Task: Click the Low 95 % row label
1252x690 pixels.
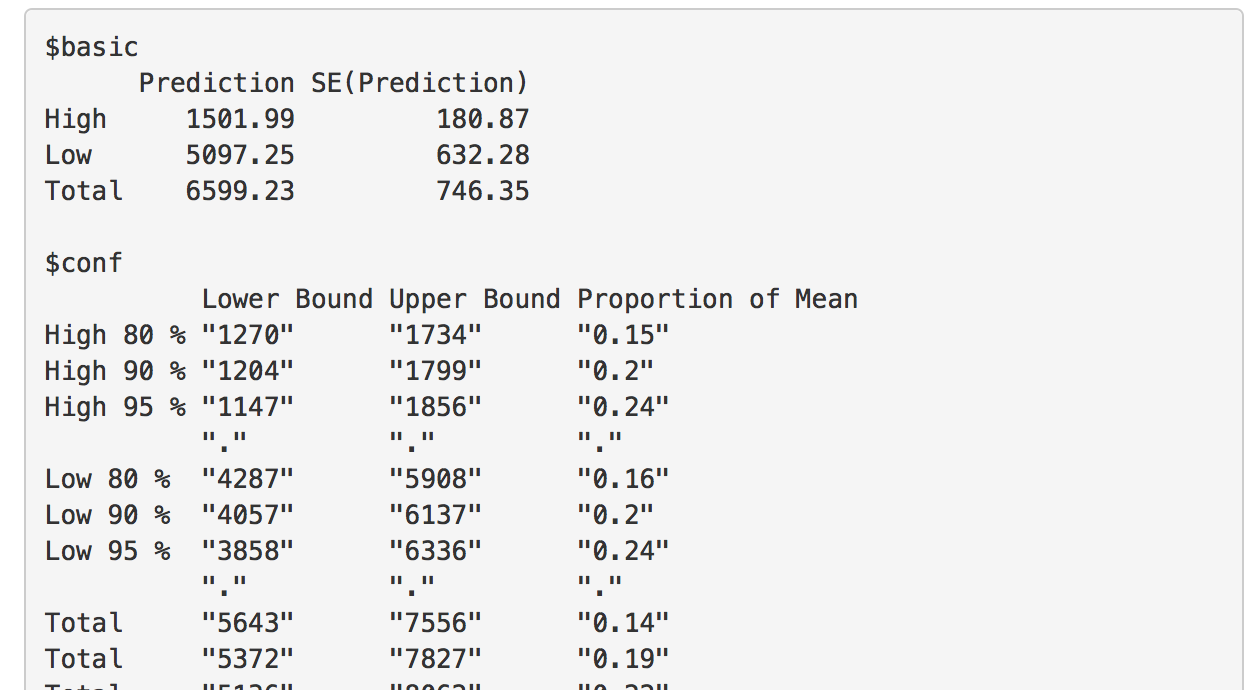Action: 107,551
